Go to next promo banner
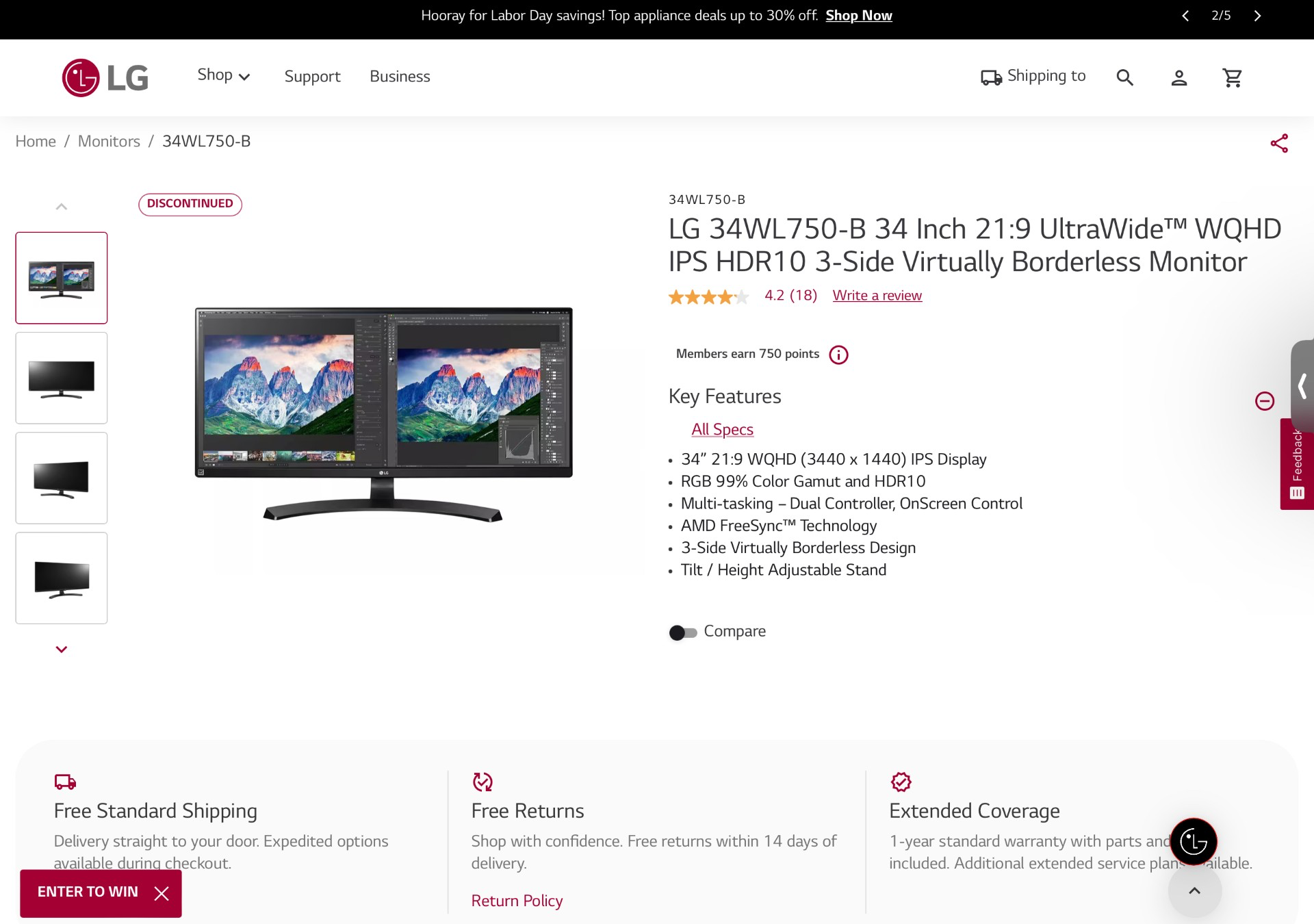Image resolution: width=1314 pixels, height=924 pixels. click(1257, 16)
